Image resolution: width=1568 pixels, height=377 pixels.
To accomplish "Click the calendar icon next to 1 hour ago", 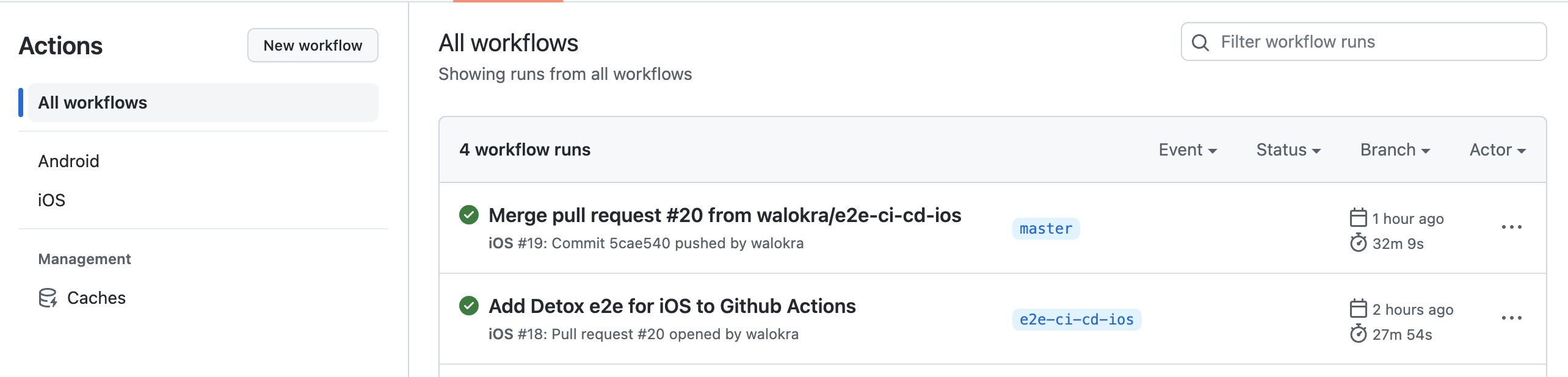I will pyautogui.click(x=1358, y=218).
